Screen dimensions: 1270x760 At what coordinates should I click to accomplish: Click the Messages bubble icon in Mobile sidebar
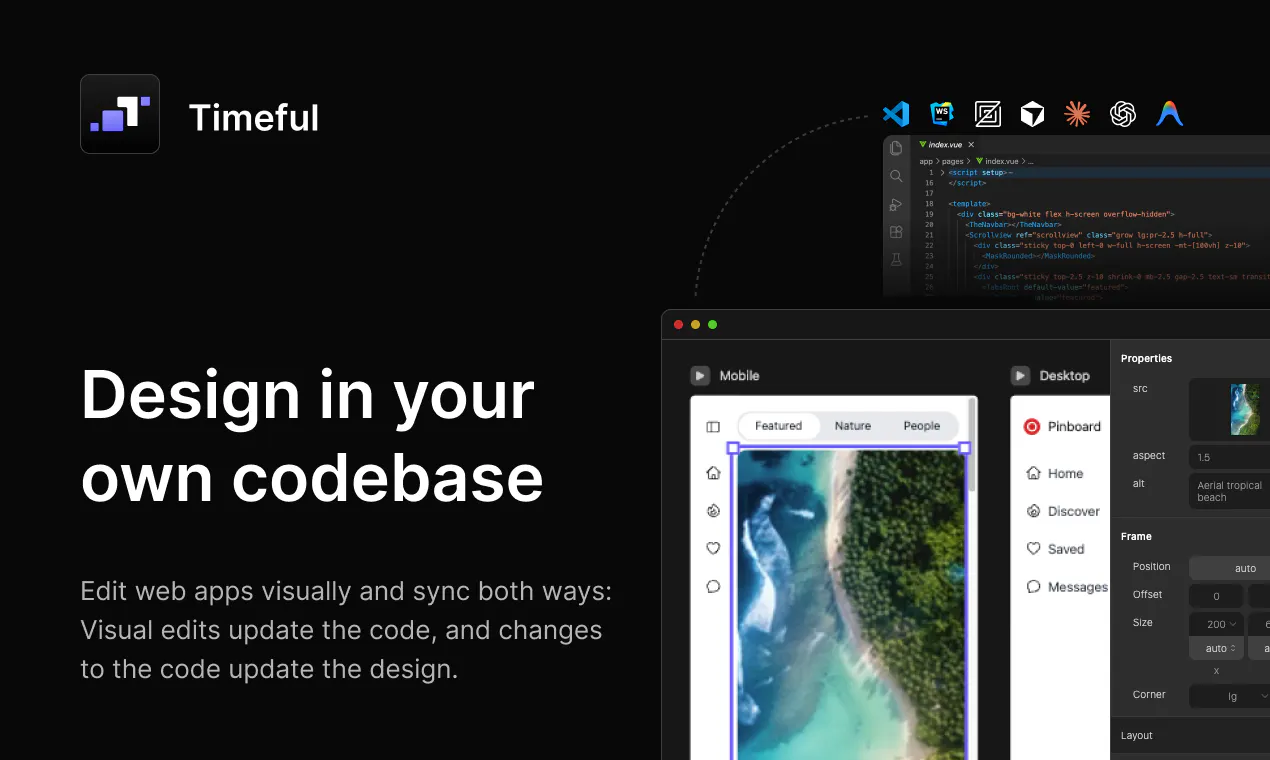(713, 586)
